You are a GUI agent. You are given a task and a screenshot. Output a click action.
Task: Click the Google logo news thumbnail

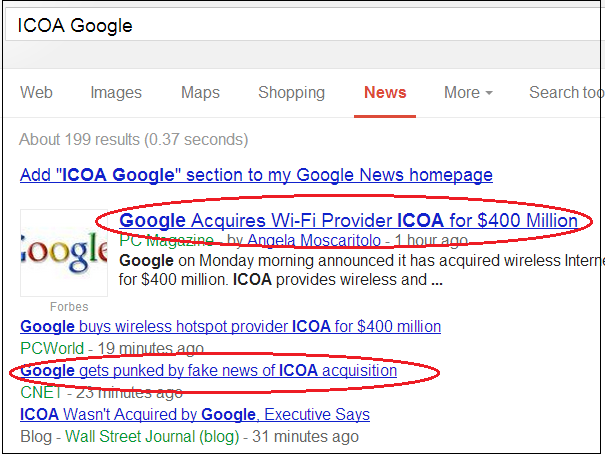(x=64, y=253)
